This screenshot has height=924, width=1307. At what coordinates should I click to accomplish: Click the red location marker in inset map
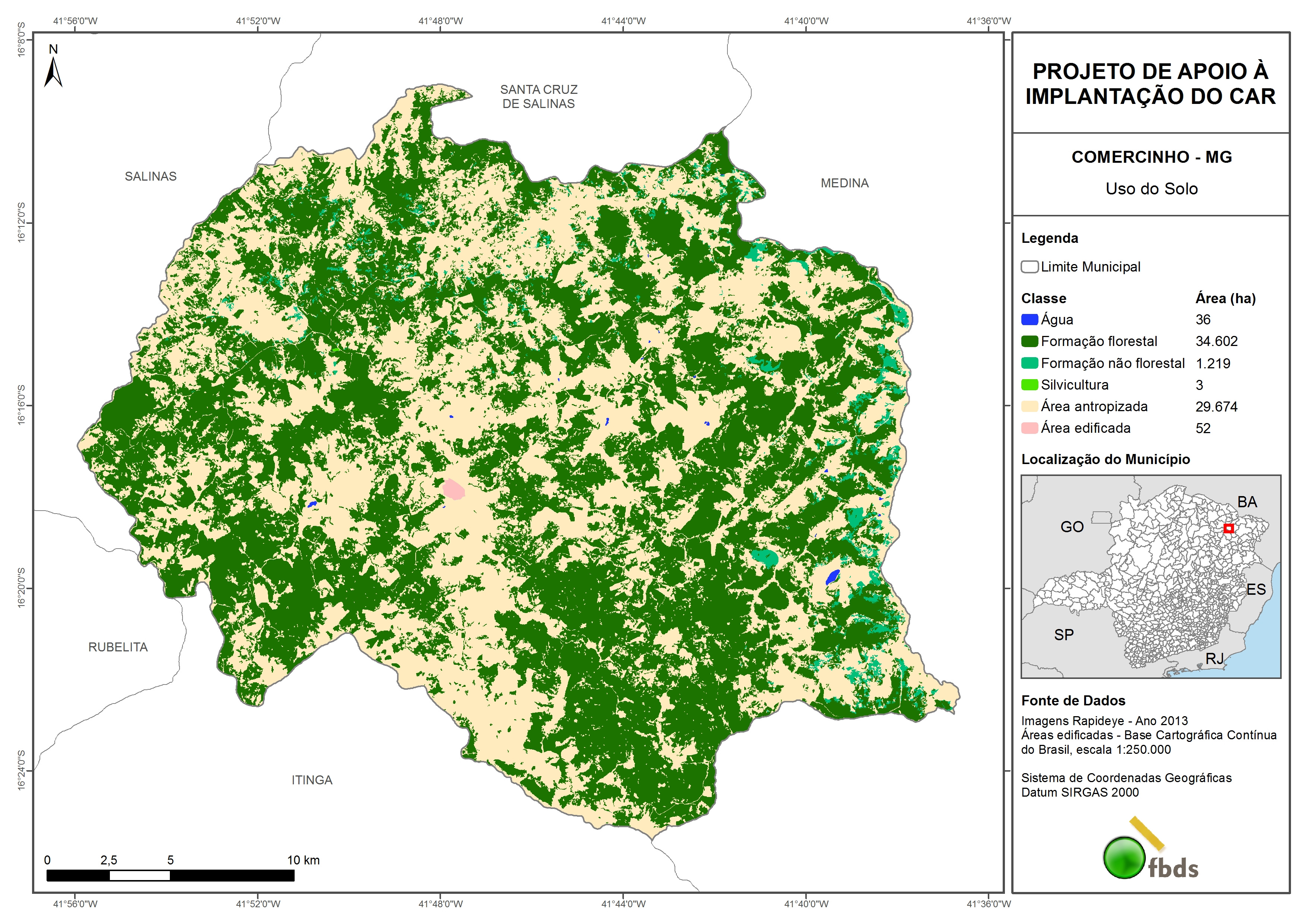[x=1228, y=528]
